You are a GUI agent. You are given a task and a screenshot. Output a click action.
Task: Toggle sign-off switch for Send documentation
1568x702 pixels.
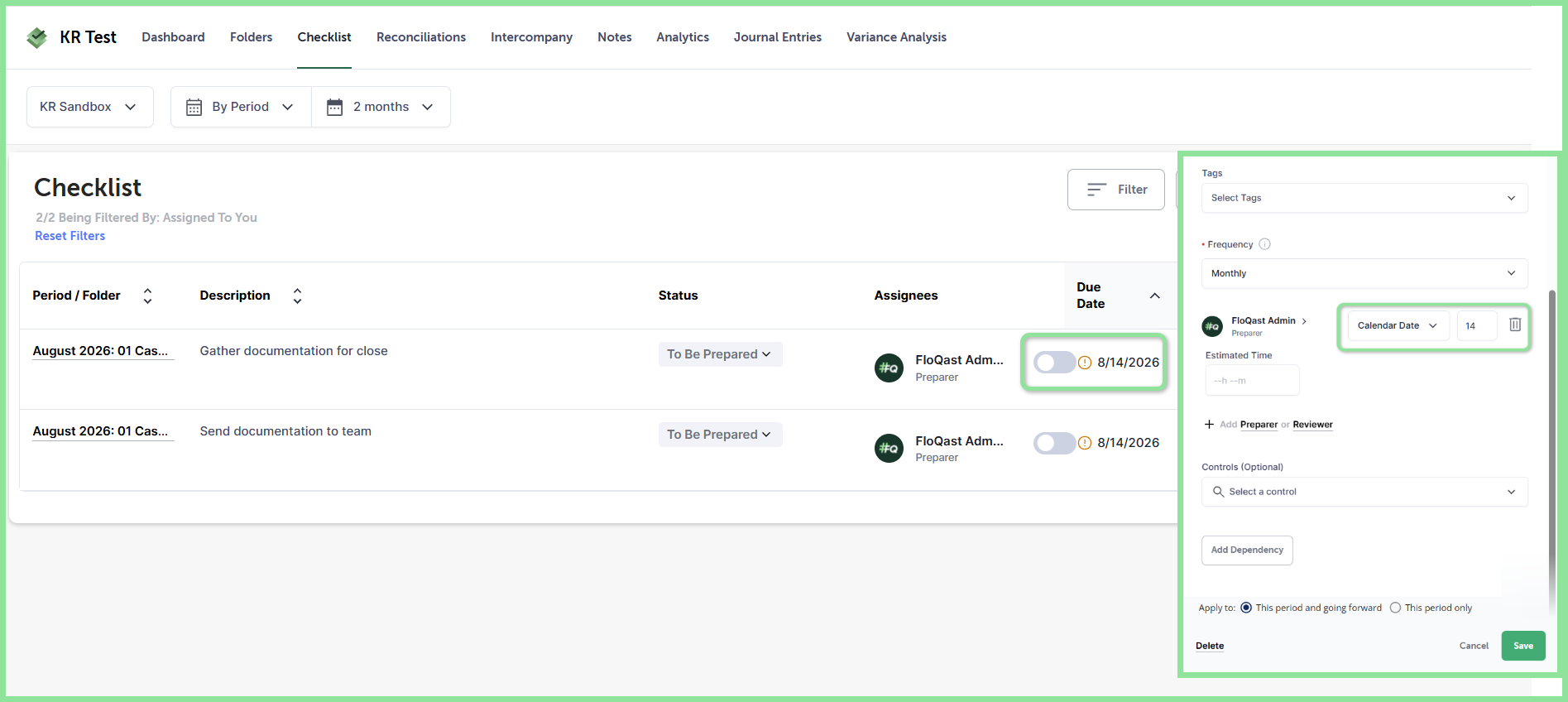coord(1054,443)
